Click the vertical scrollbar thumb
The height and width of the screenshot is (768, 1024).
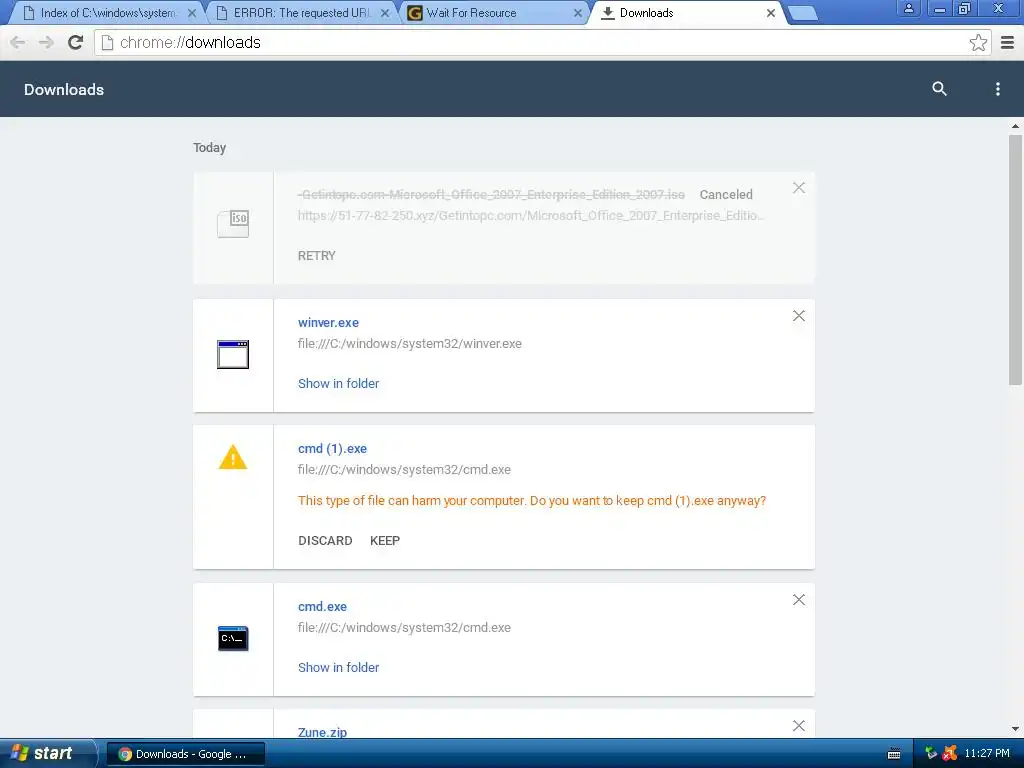coord(1015,260)
